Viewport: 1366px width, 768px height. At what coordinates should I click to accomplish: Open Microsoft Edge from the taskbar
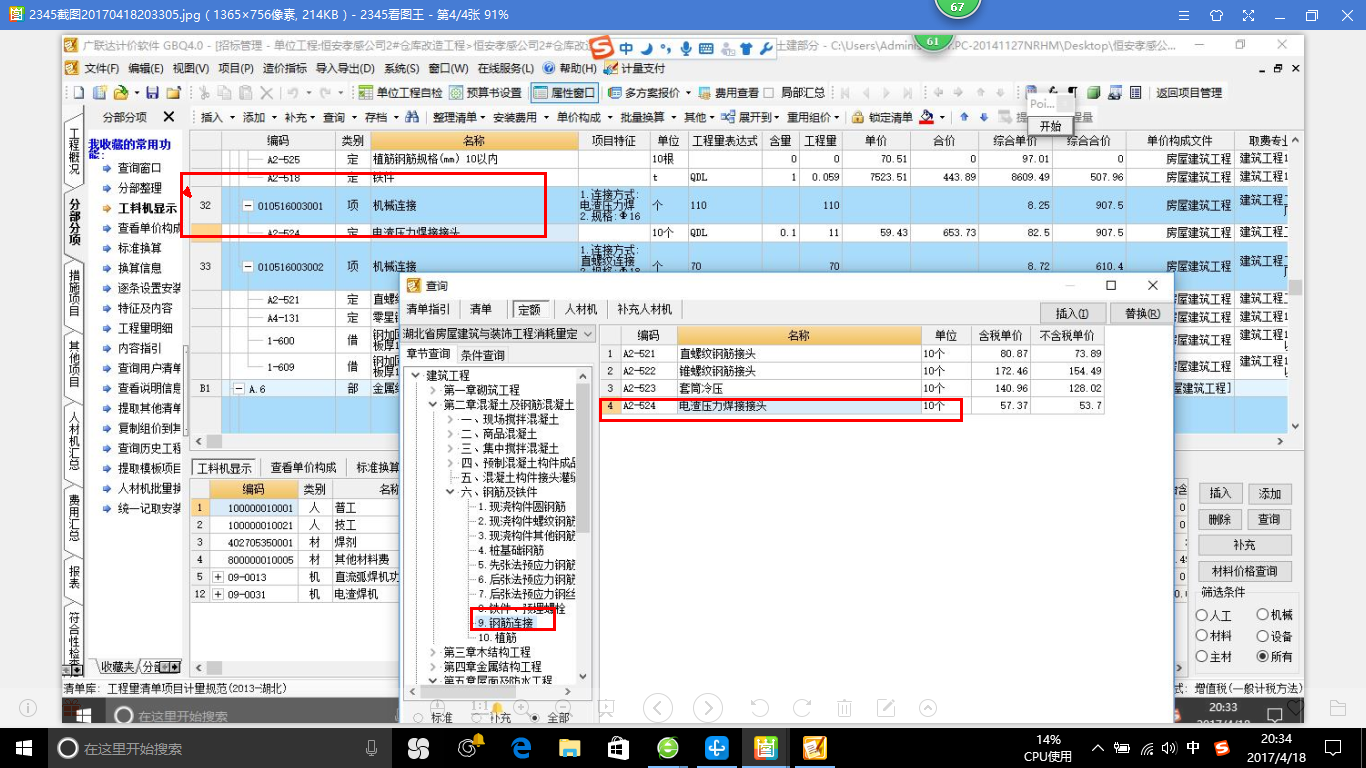(x=520, y=747)
